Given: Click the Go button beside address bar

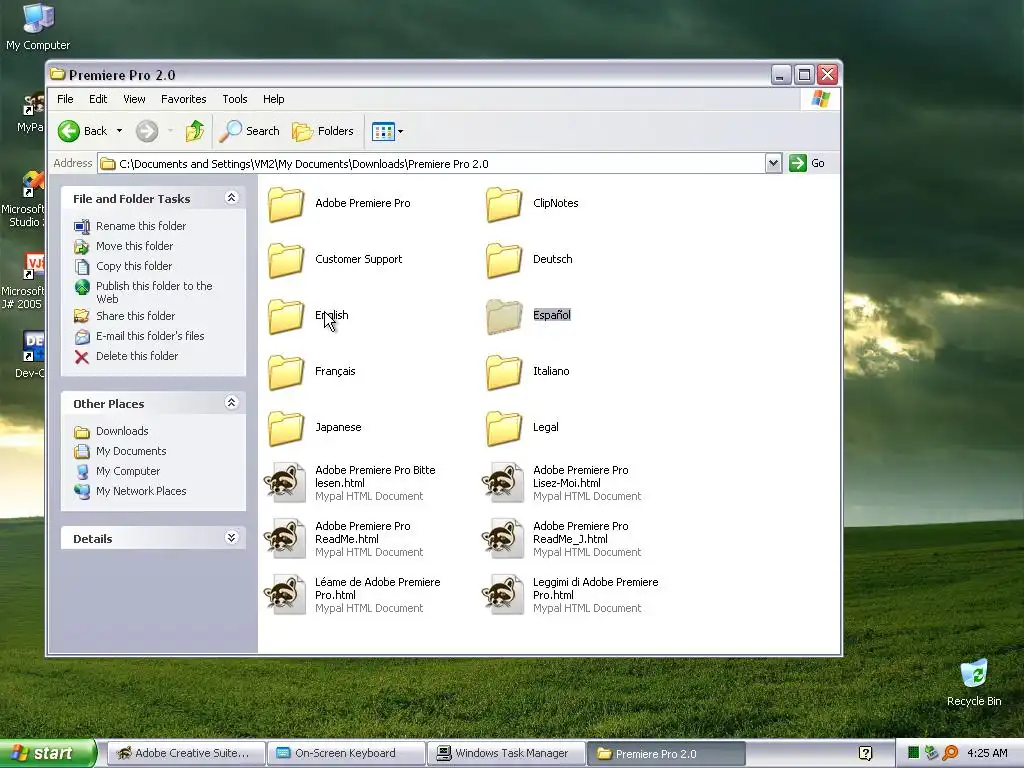Looking at the screenshot, I should [x=807, y=163].
